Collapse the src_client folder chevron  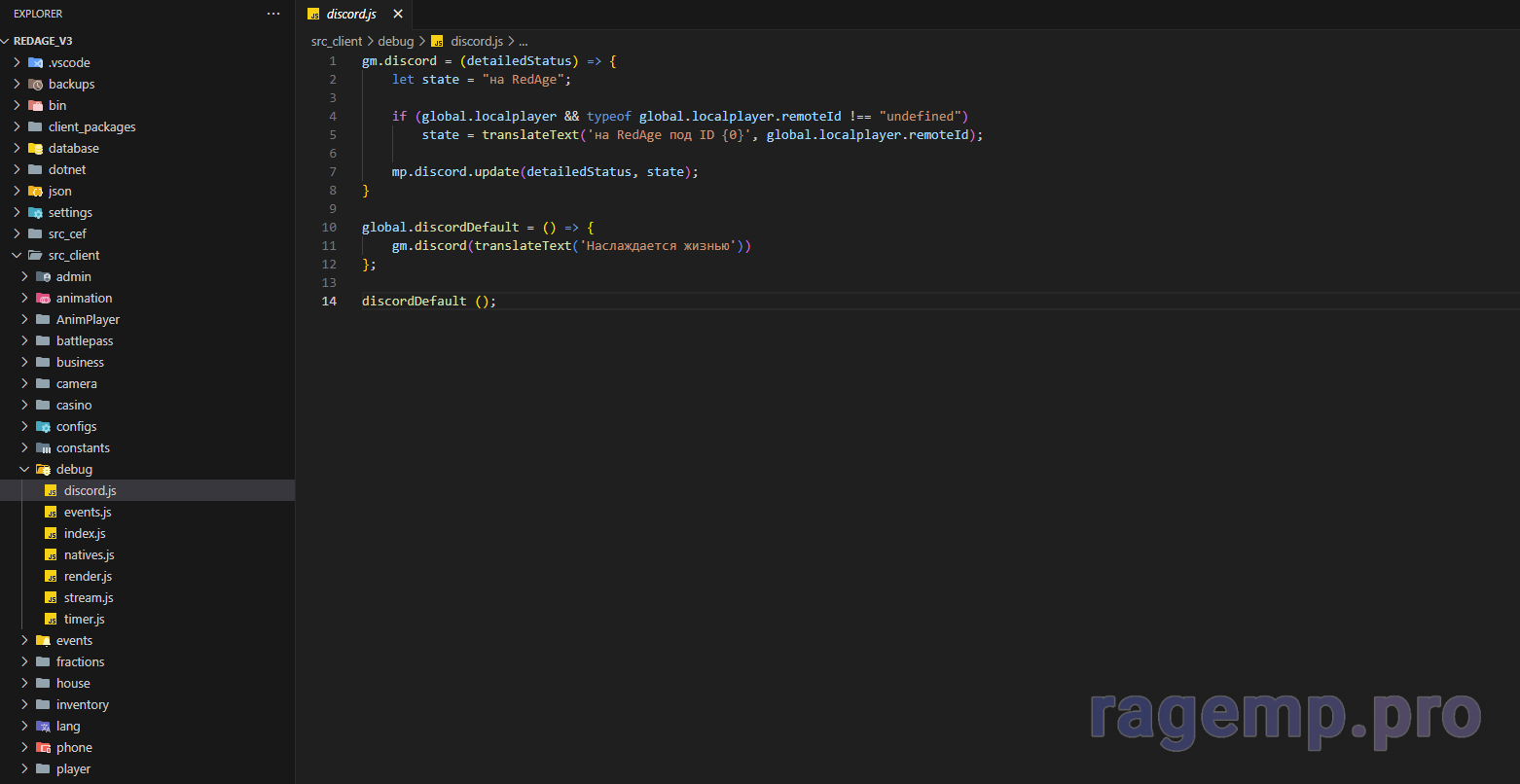point(17,255)
